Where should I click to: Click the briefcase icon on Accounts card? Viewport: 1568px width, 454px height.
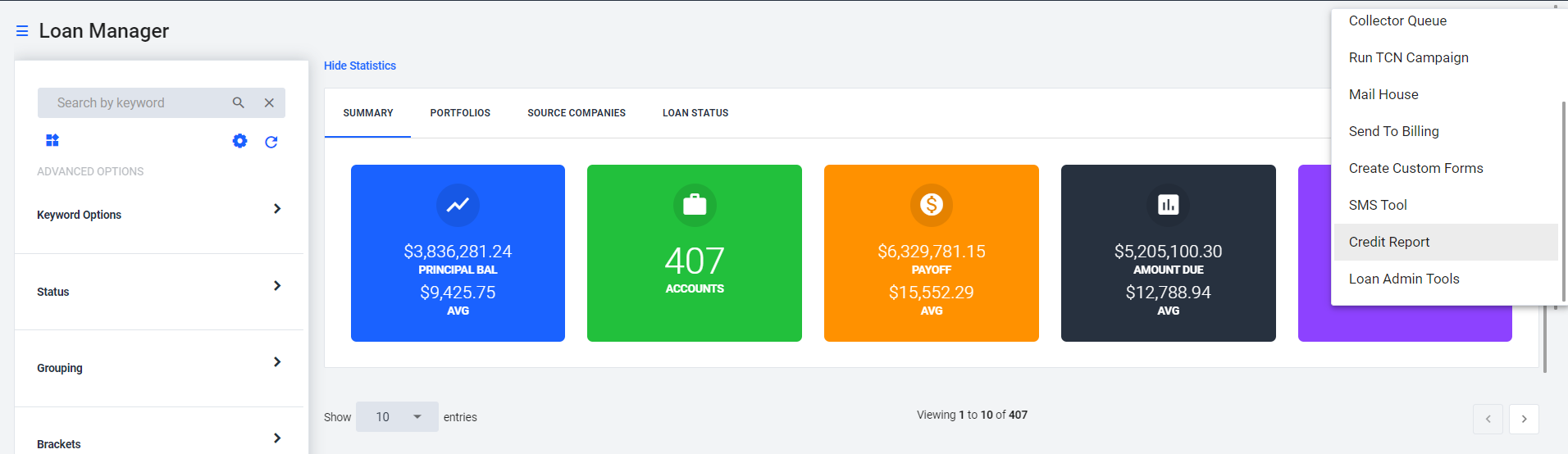[695, 205]
